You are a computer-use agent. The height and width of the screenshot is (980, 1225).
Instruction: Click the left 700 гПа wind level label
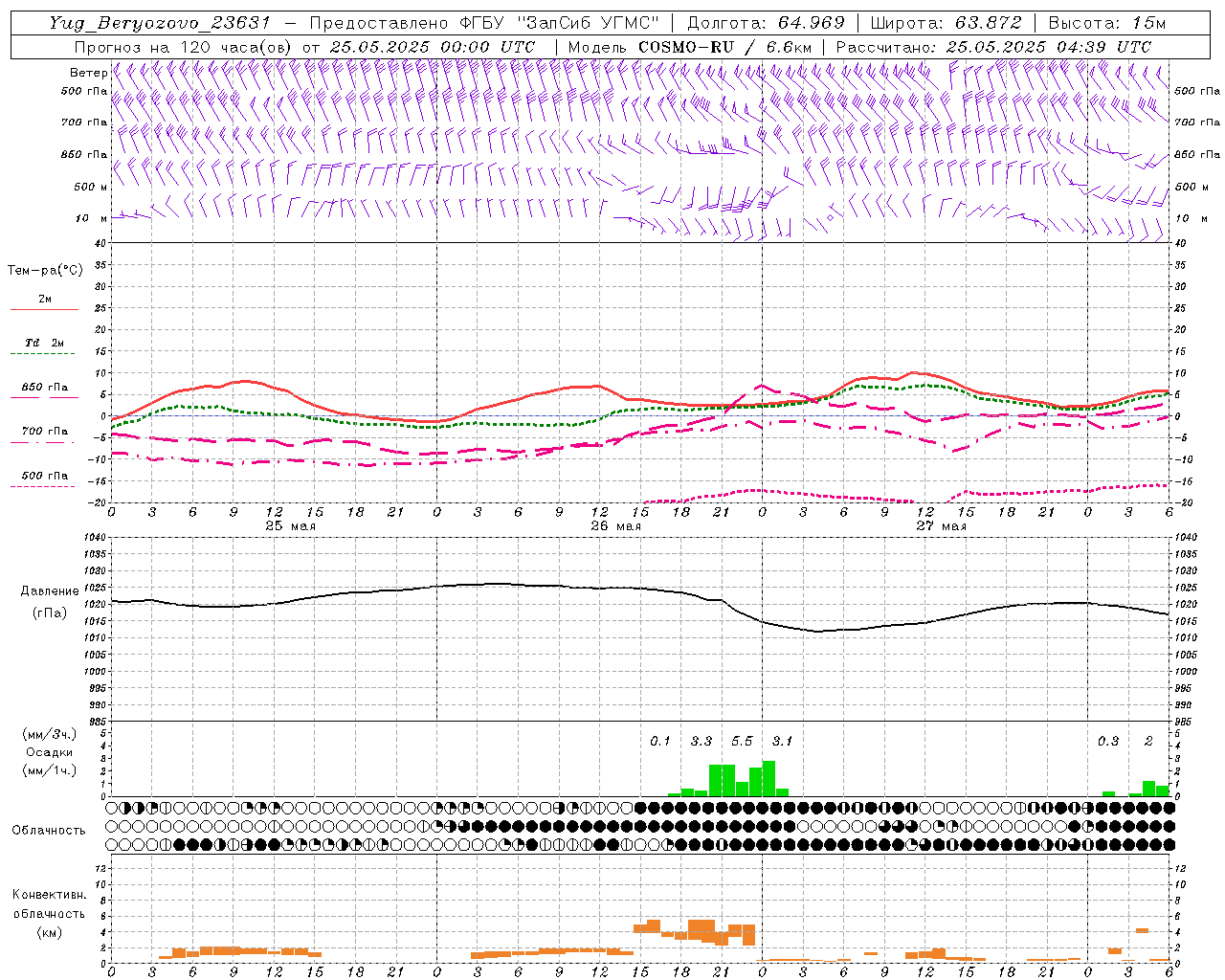pos(84,122)
